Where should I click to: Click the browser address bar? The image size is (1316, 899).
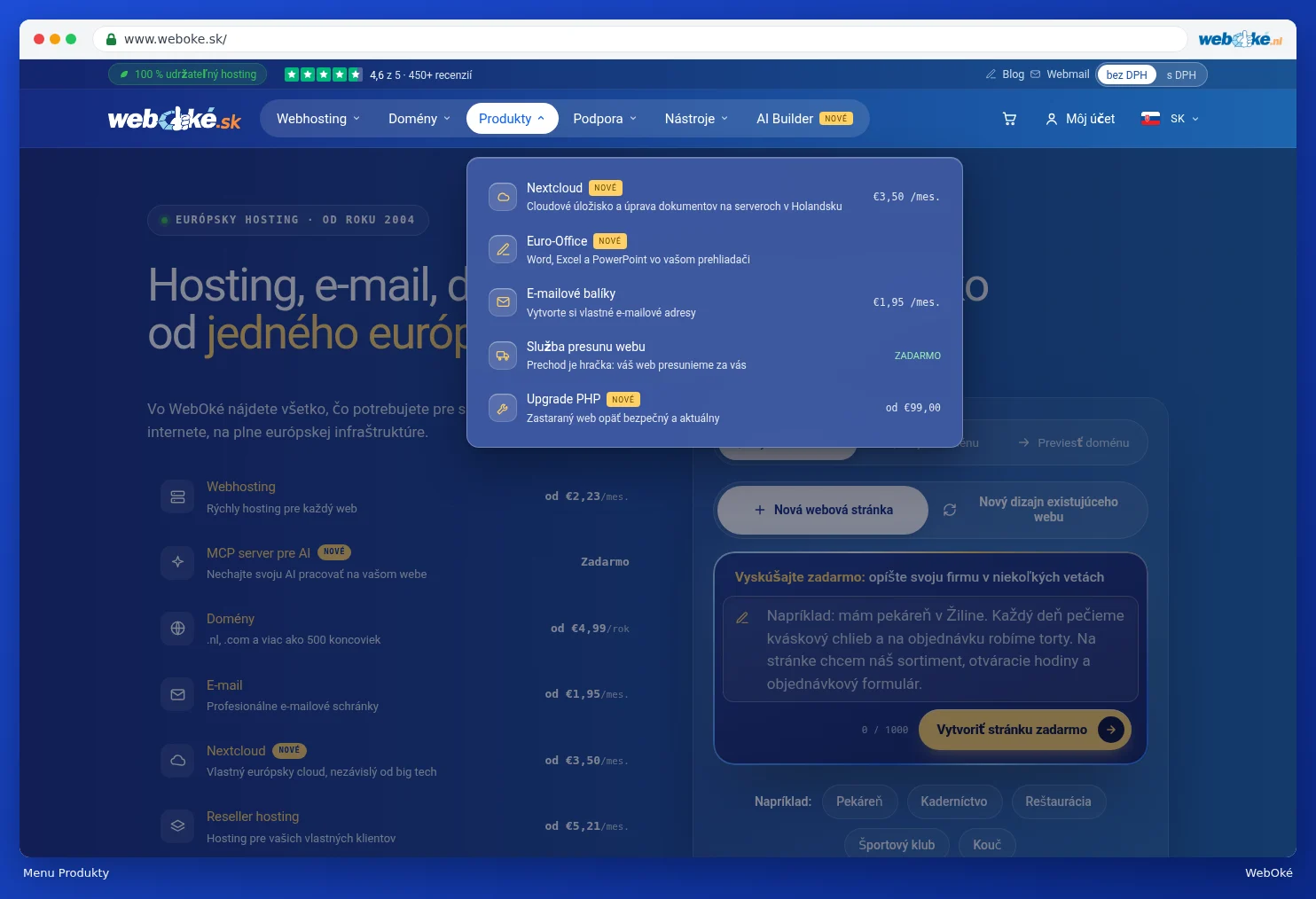(638, 39)
